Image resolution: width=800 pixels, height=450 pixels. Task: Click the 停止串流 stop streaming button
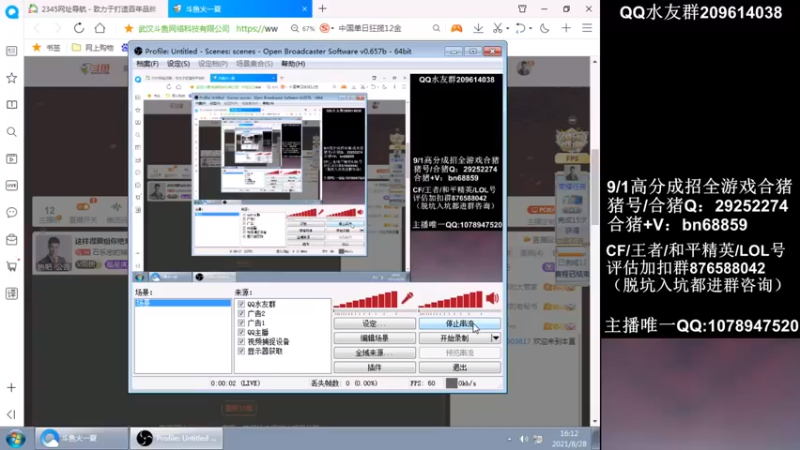[x=460, y=323]
